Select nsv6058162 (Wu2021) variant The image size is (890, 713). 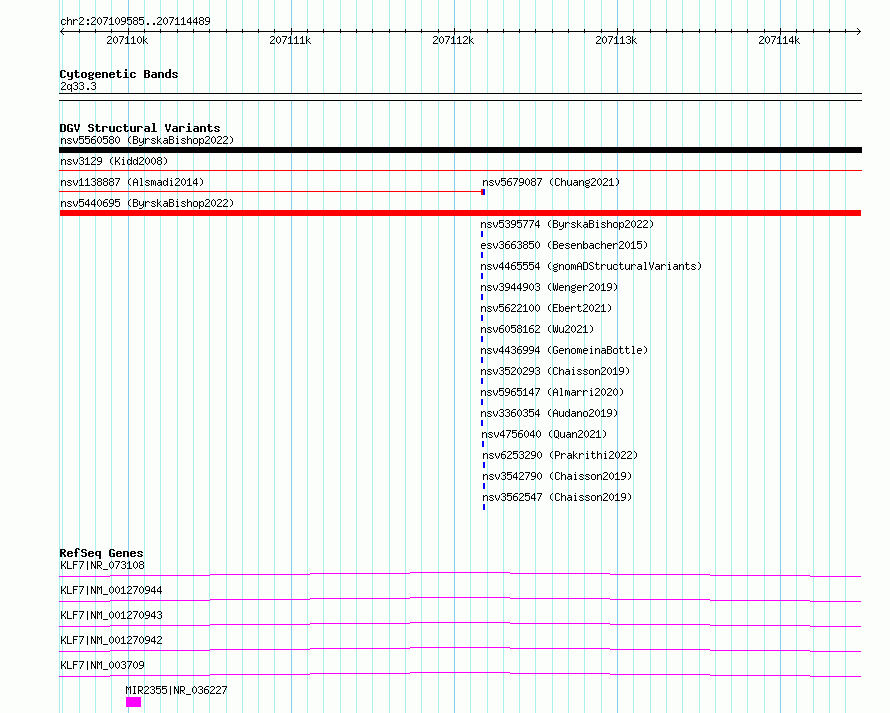point(537,329)
